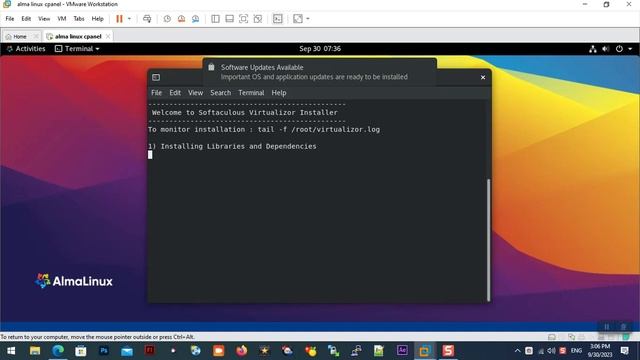Open the GNOME power system menu

point(619,49)
